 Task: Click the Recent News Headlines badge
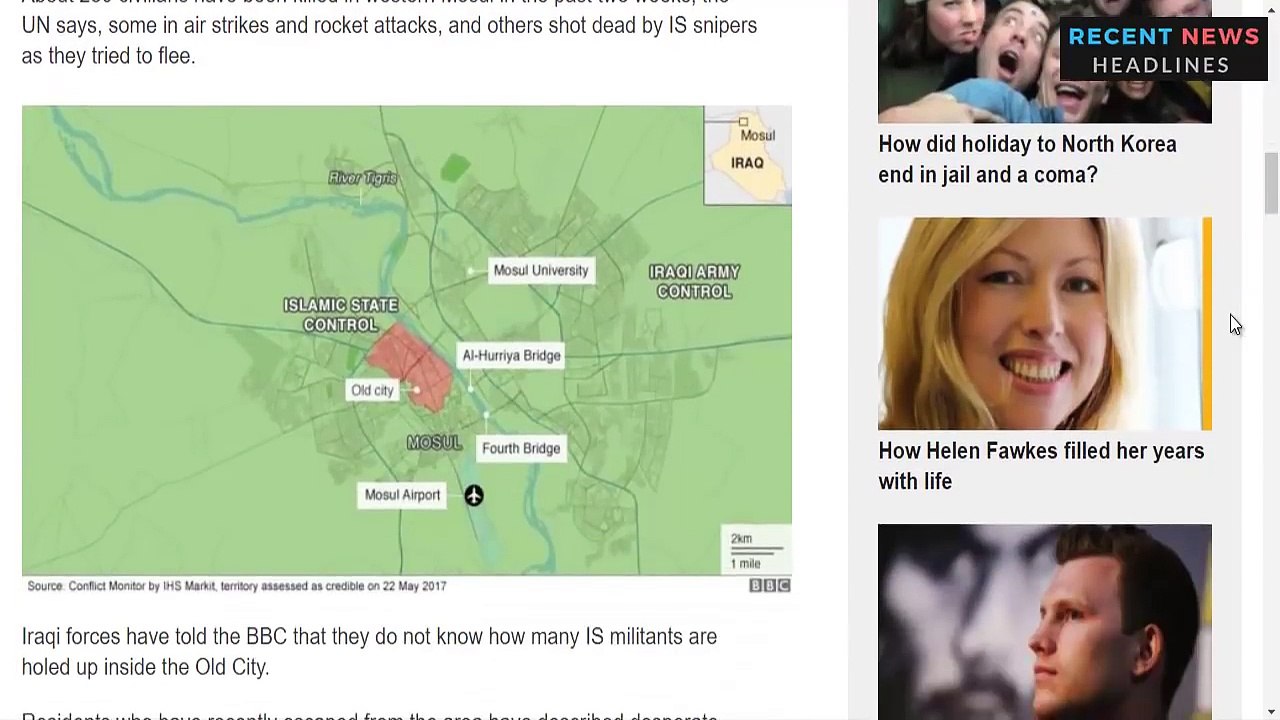1163,50
